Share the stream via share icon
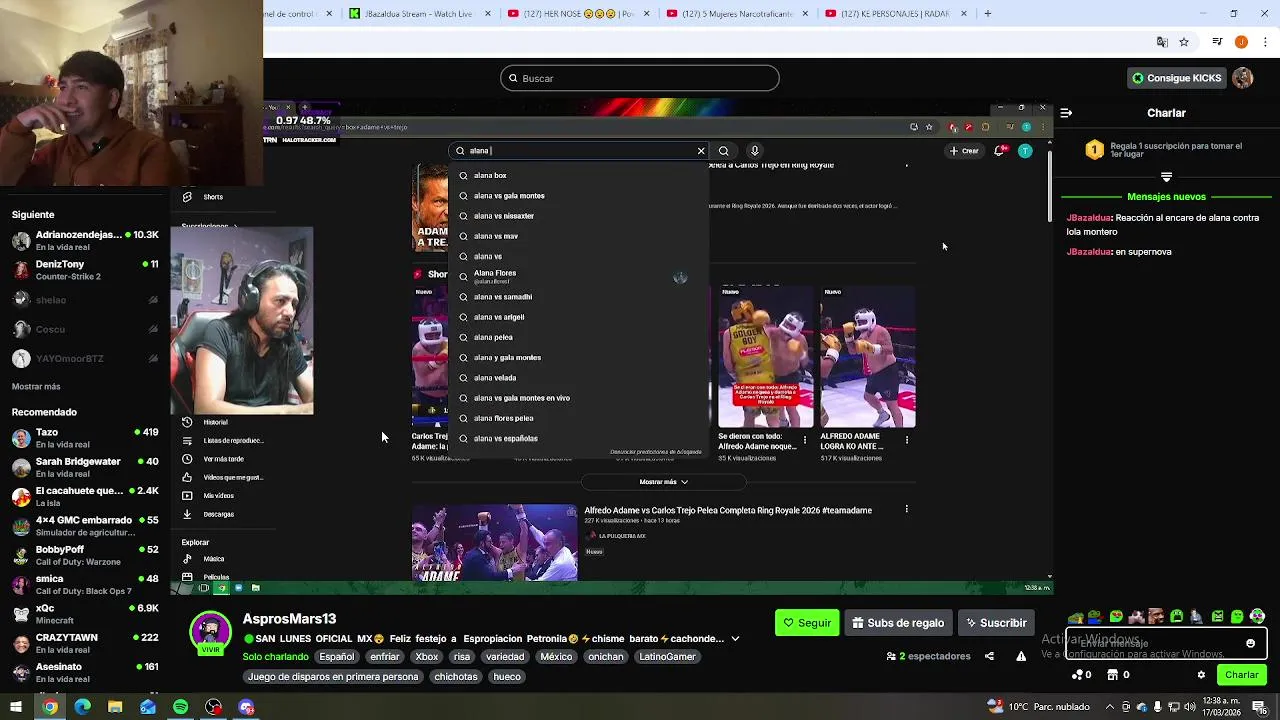Screen dimensions: 1280x720 (x=989, y=656)
